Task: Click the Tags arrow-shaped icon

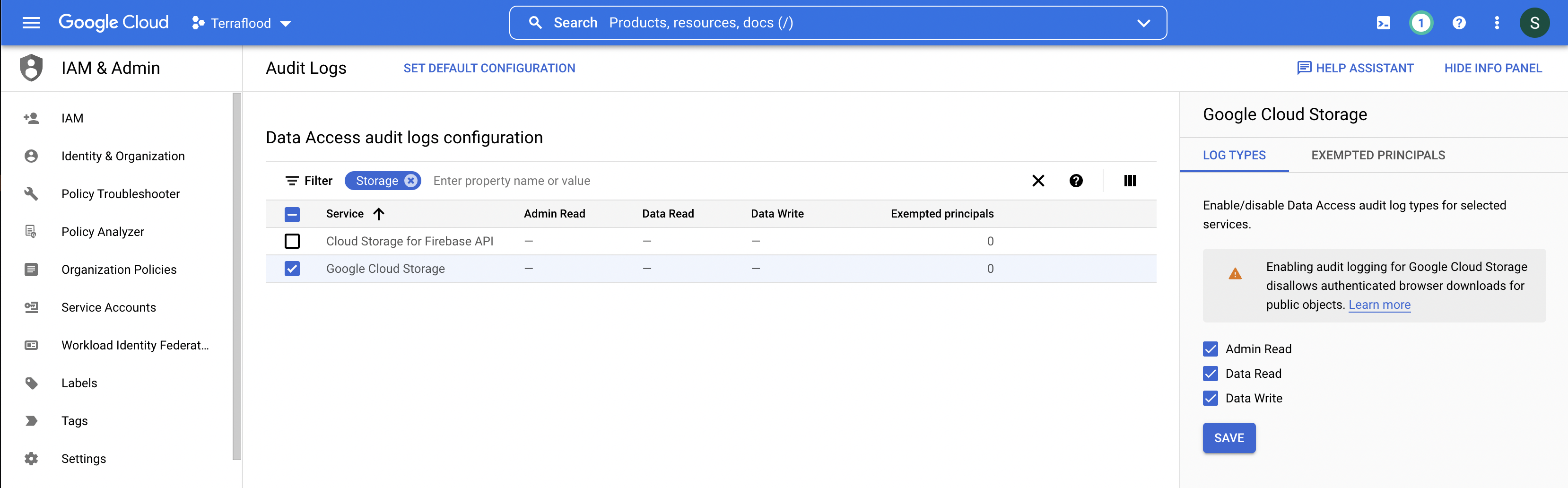Action: click(31, 420)
